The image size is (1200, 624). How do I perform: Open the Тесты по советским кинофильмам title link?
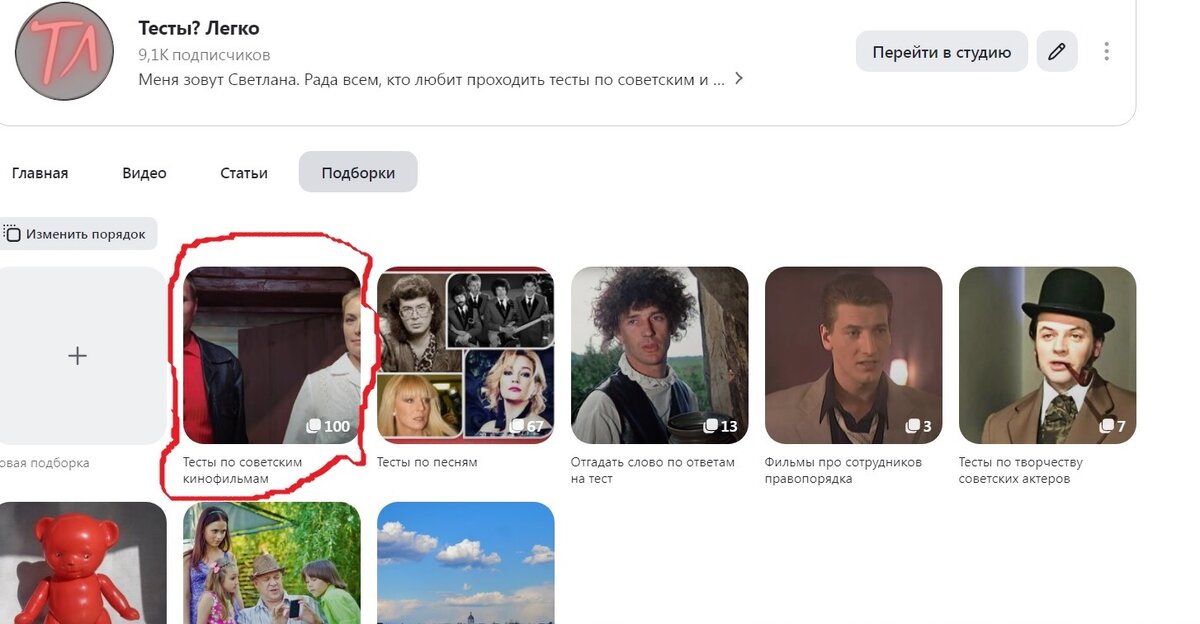pyautogui.click(x=243, y=471)
